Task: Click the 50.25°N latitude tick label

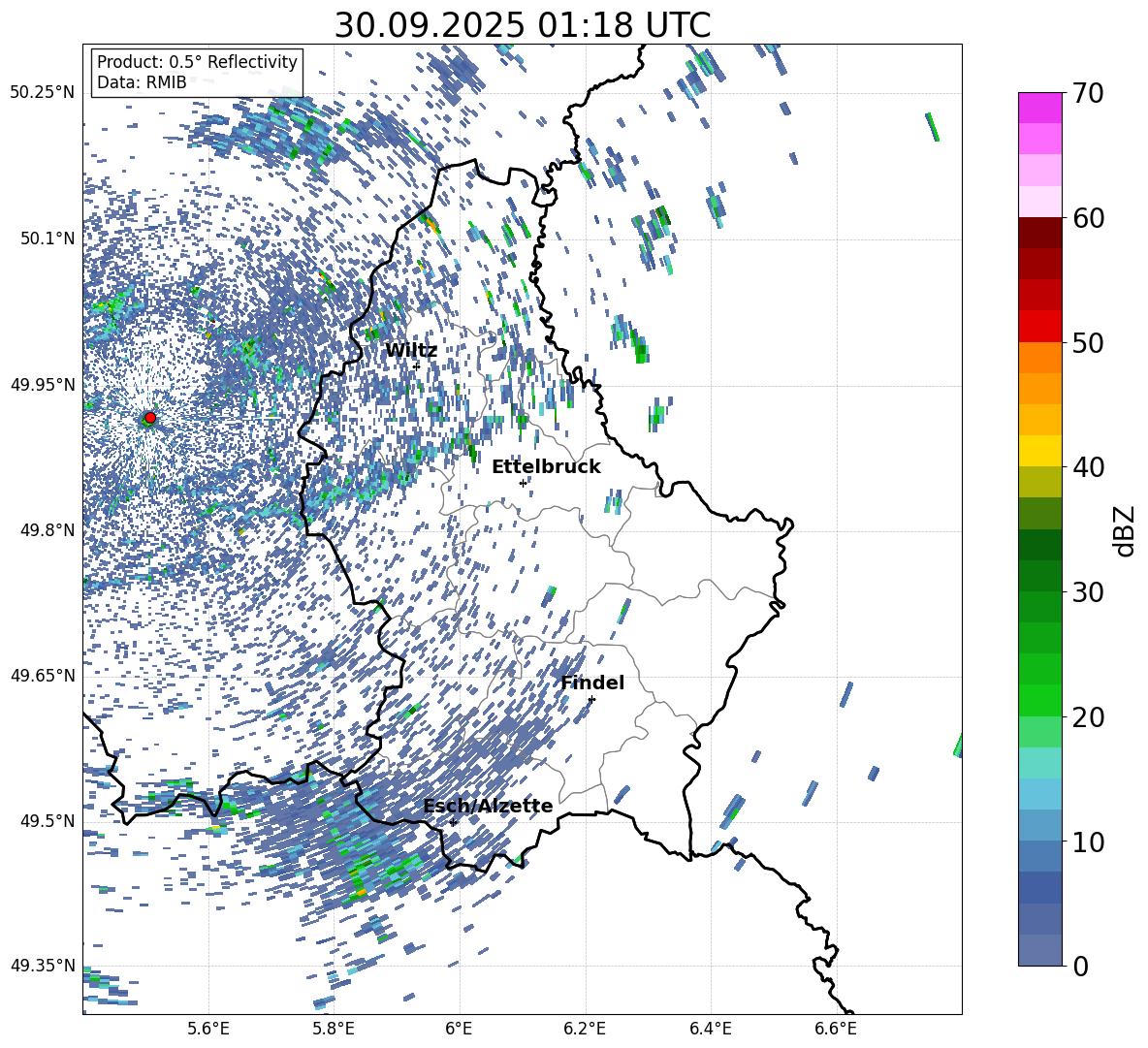Action: (x=43, y=93)
